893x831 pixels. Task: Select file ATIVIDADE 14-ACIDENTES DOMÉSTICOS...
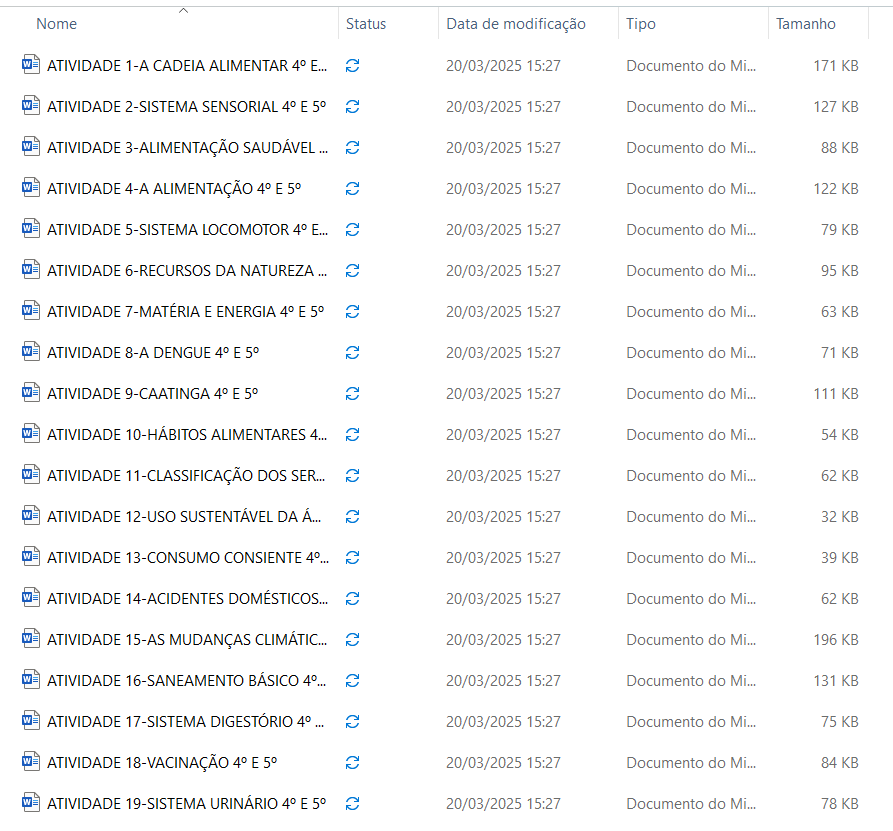pos(187,599)
